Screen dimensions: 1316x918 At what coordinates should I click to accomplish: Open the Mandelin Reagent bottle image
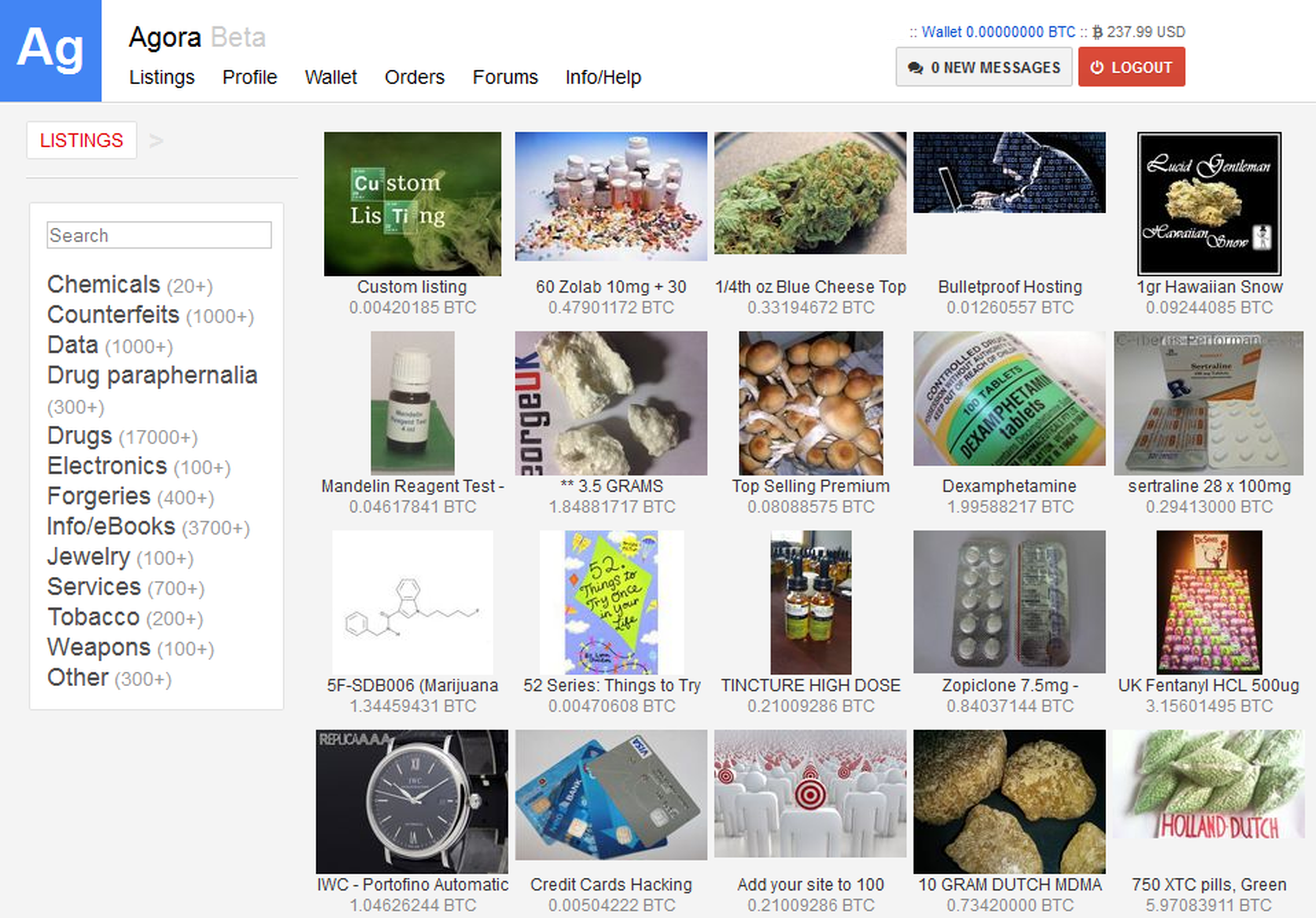point(413,403)
